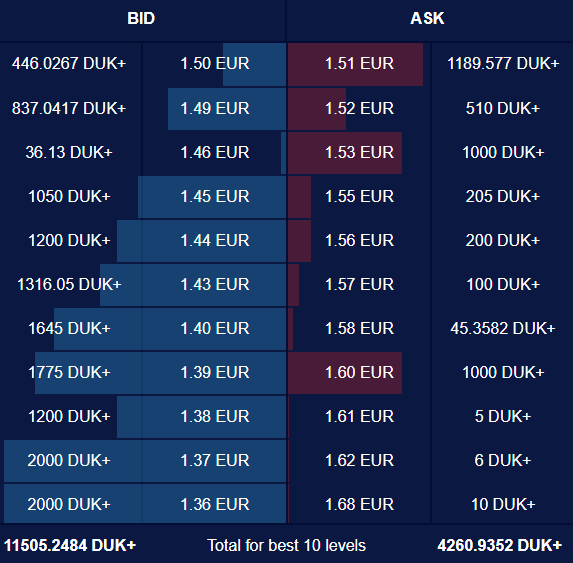Click the 1775 DUK+ bid volume
The height and width of the screenshot is (563, 573).
pos(69,373)
